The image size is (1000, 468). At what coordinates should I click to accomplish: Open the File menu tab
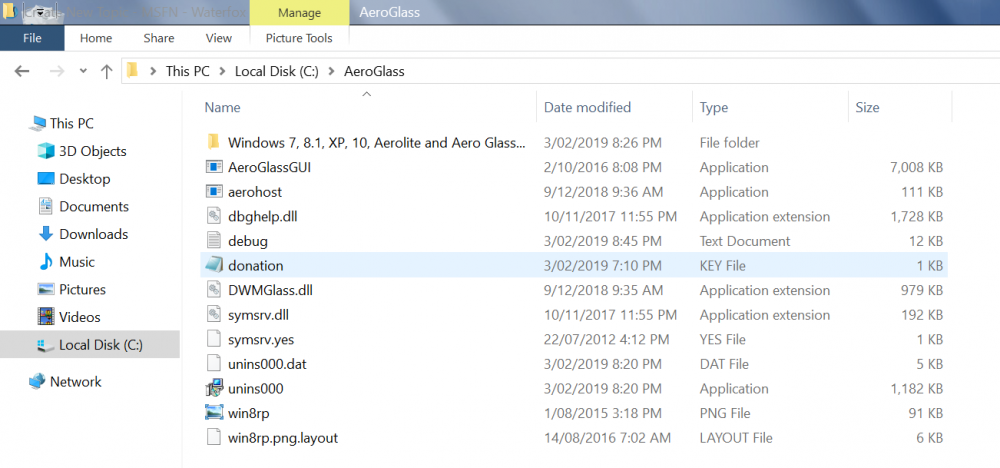[32, 38]
